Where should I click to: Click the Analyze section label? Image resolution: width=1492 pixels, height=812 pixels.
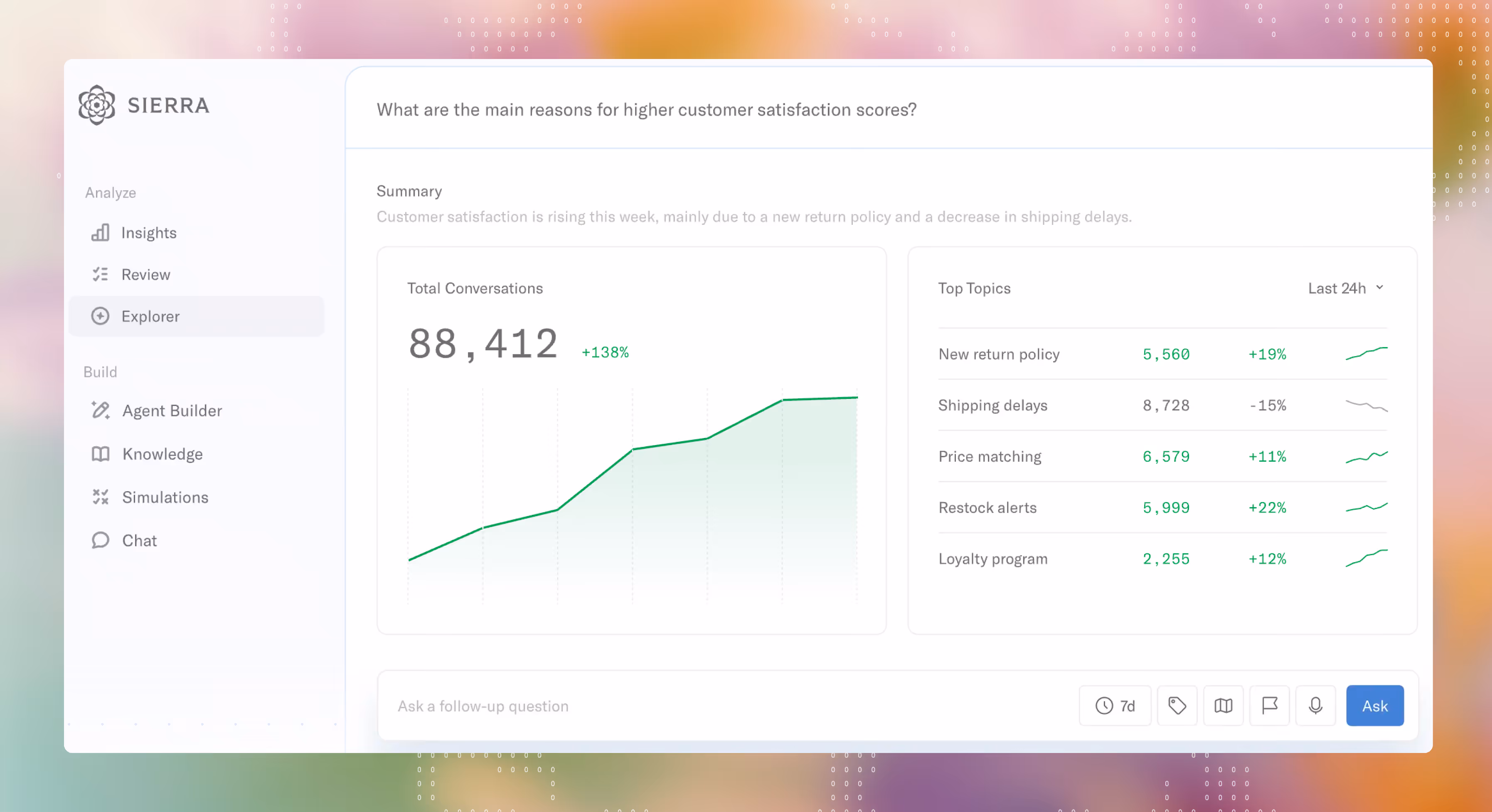coord(111,192)
